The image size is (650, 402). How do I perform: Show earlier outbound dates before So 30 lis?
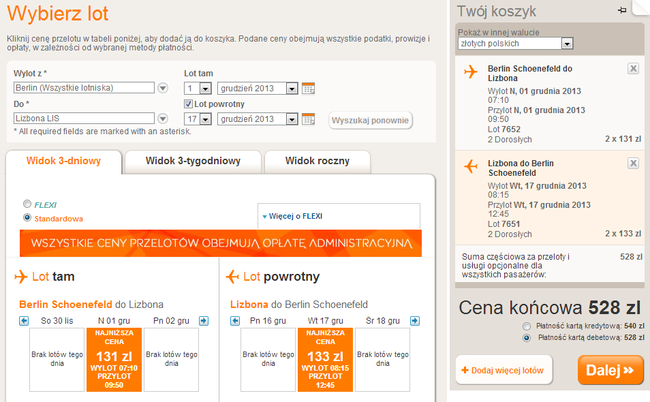pos(24,321)
